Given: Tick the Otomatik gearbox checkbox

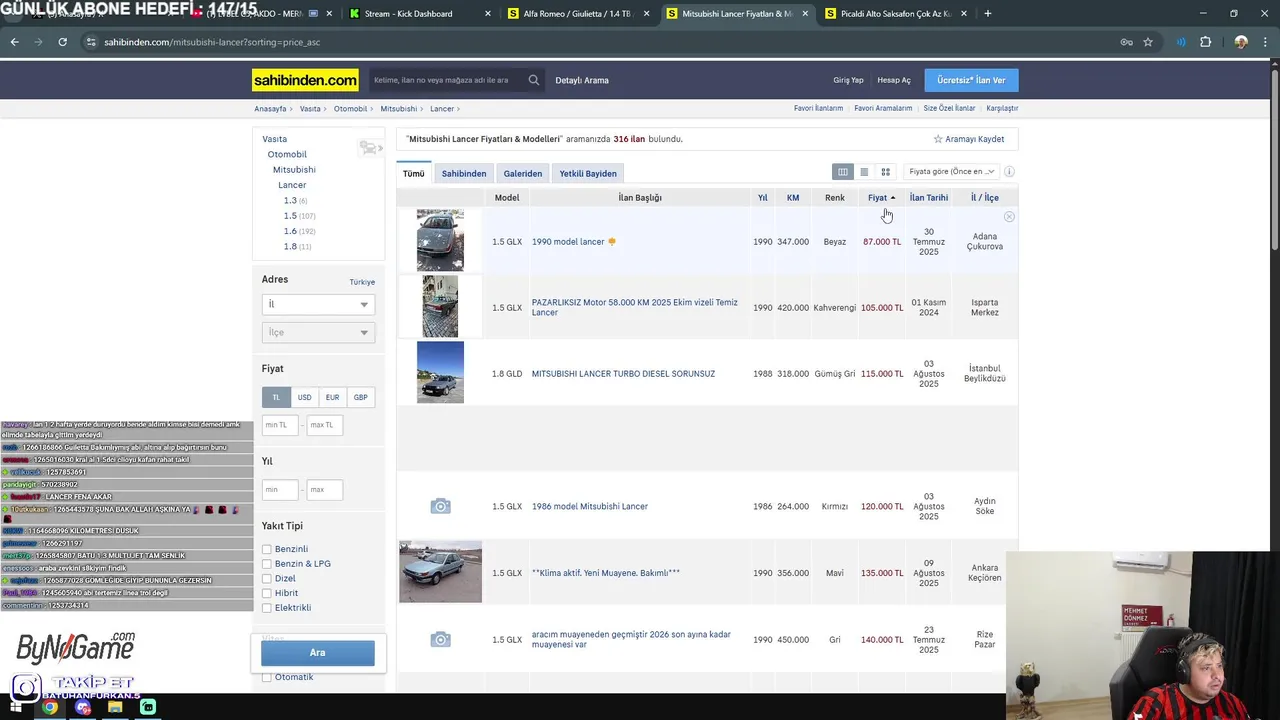Looking at the screenshot, I should (267, 677).
